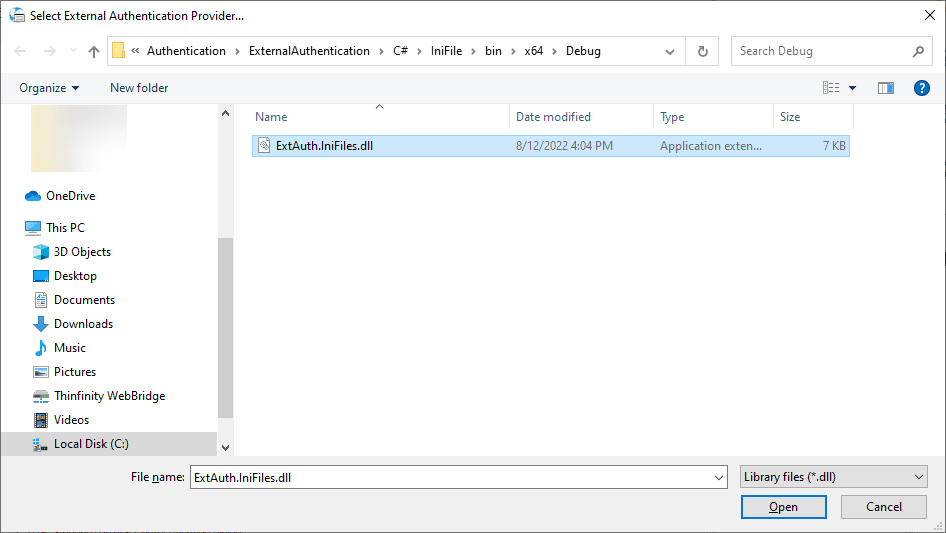Open 3D Objects folder

(x=82, y=252)
